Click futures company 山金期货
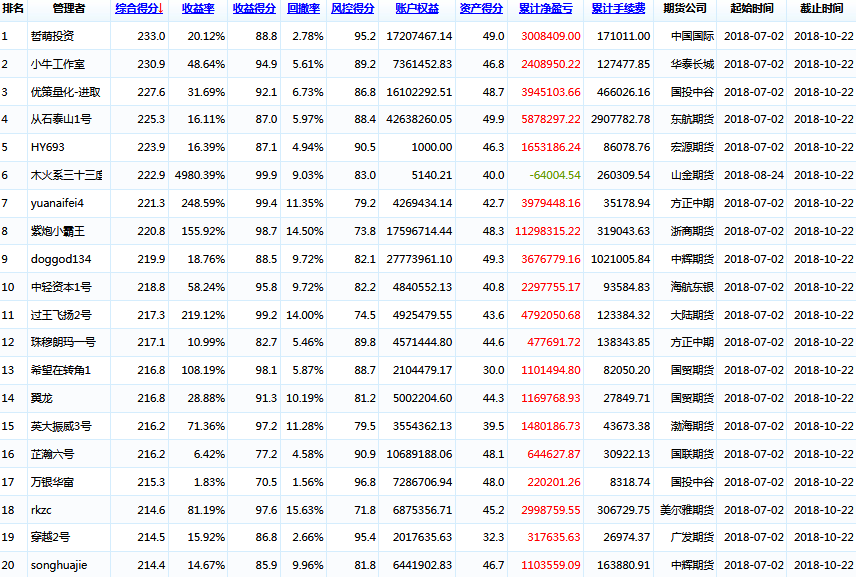Viewport: 856px width, 577px height. 692,175
